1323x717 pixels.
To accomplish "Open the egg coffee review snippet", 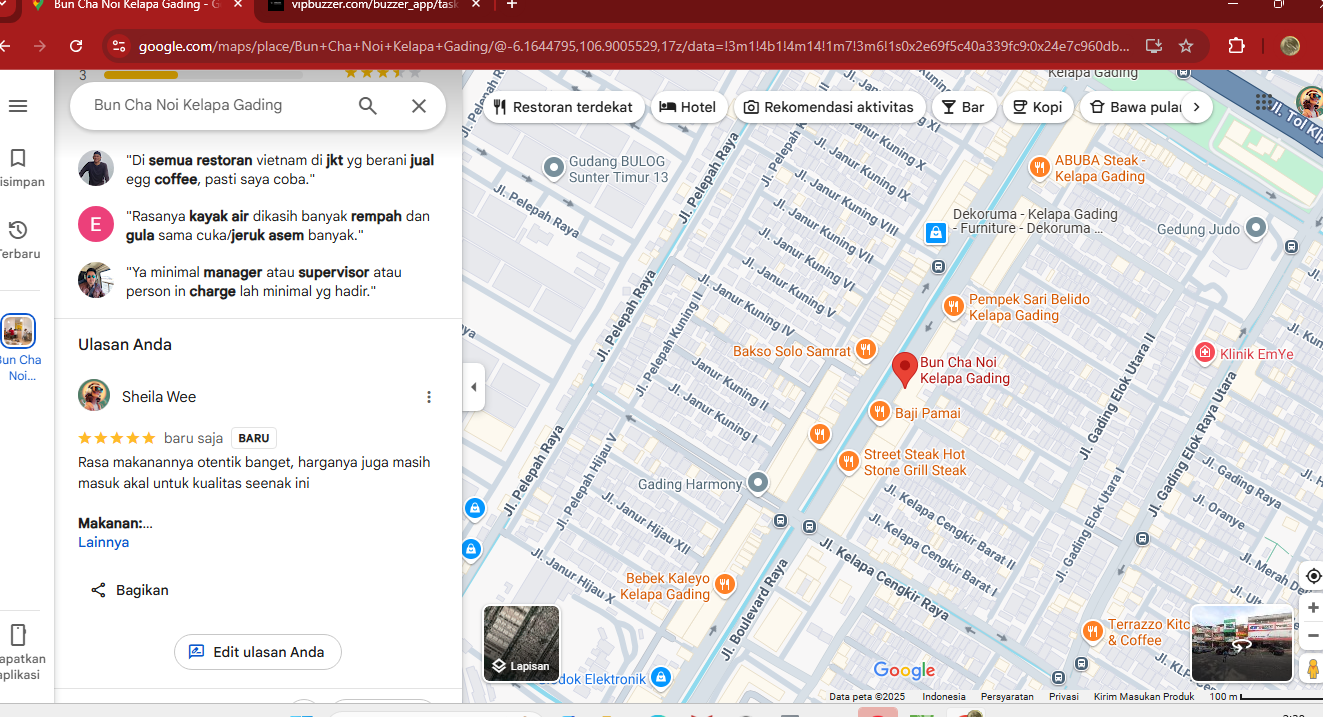I will (x=258, y=169).
